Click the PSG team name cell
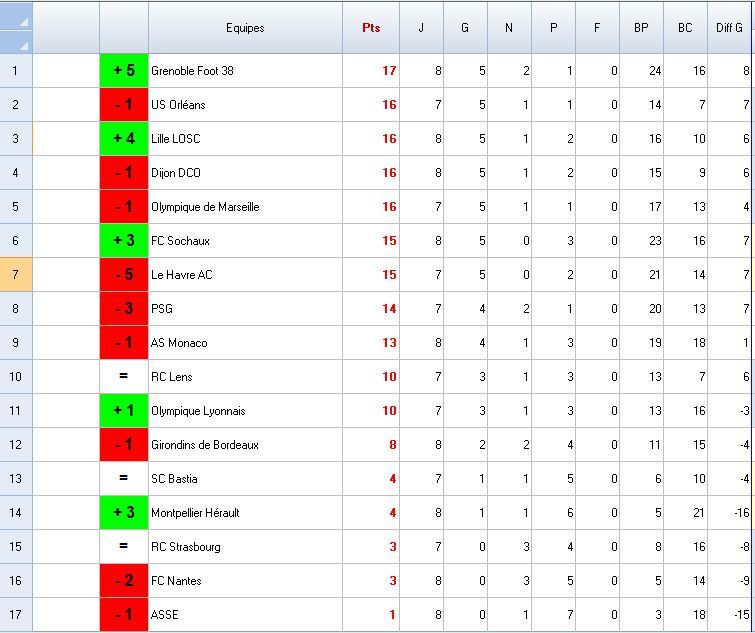The height and width of the screenshot is (633, 755). click(x=245, y=309)
